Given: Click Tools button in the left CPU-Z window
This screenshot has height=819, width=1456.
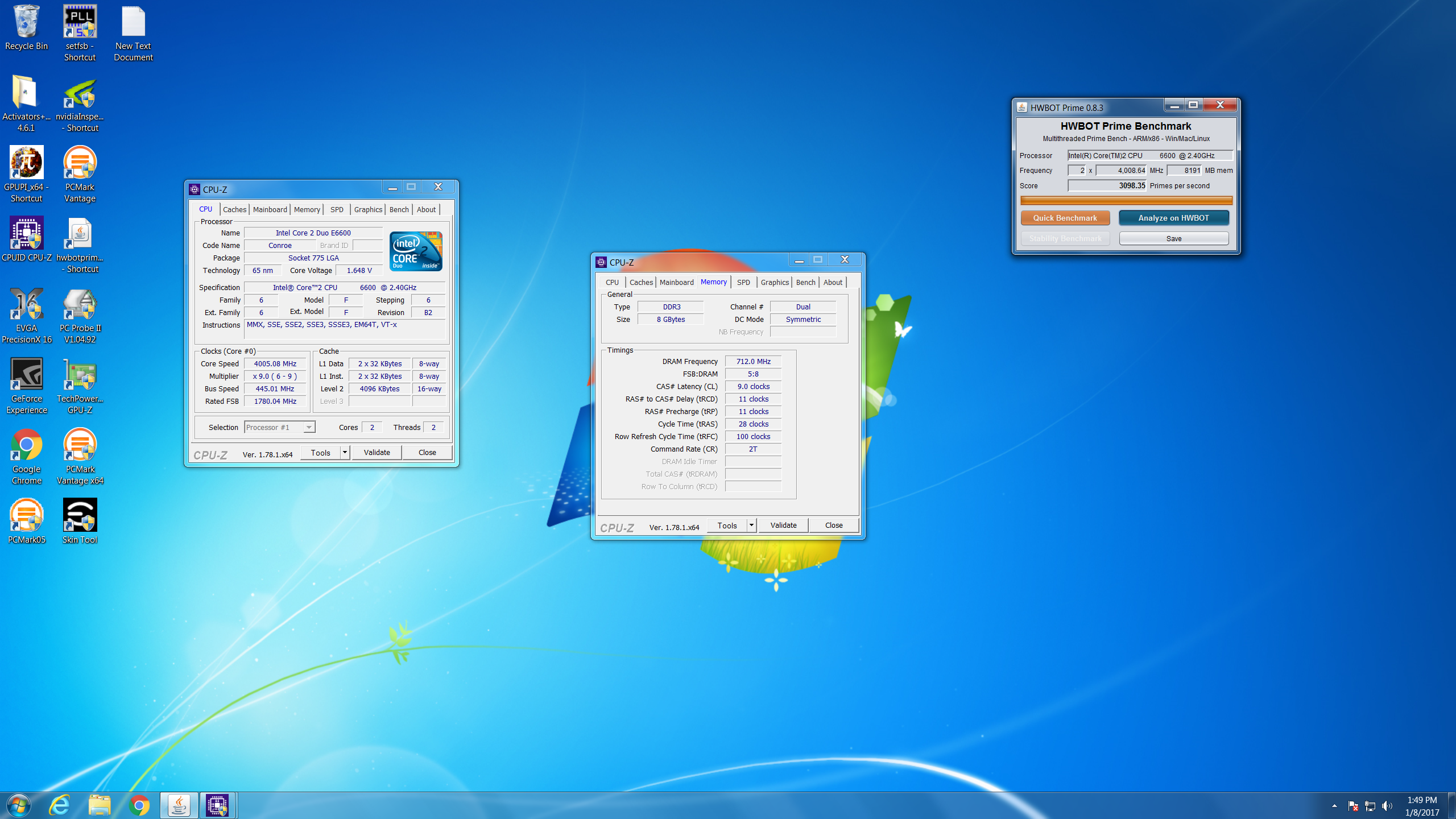Looking at the screenshot, I should (x=320, y=452).
